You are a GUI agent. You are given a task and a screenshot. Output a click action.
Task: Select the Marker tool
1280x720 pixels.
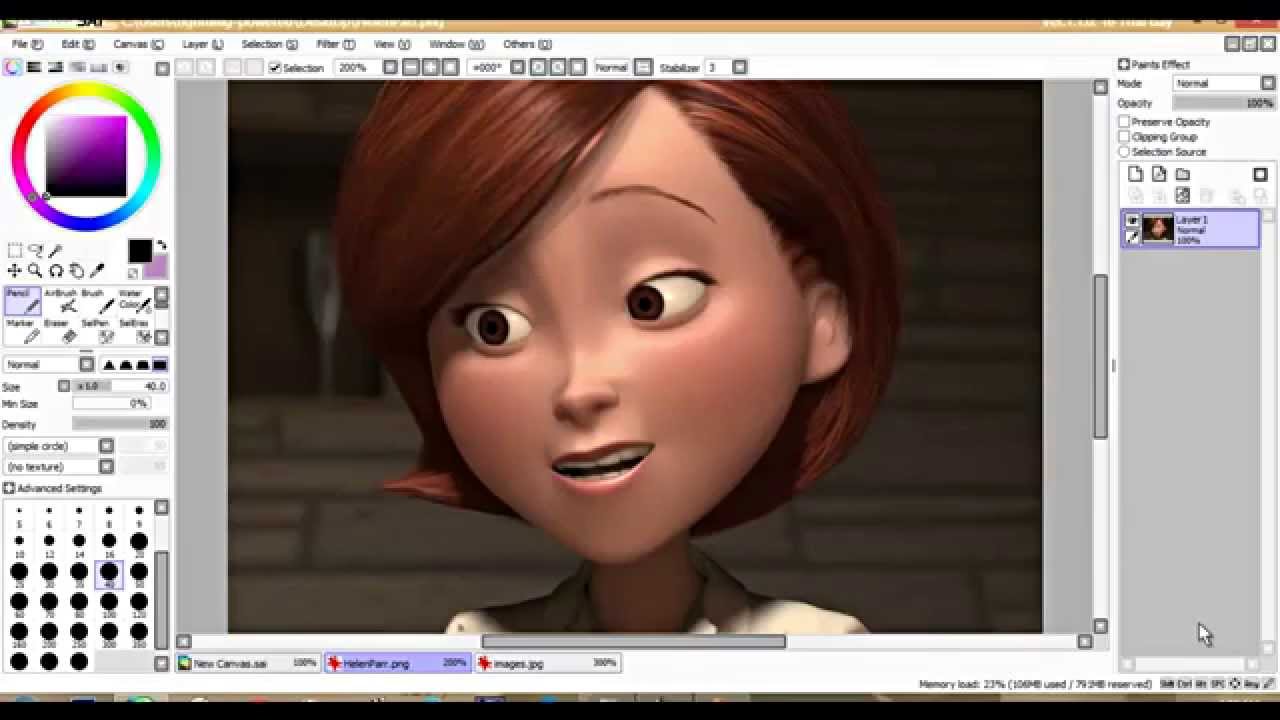[x=21, y=331]
